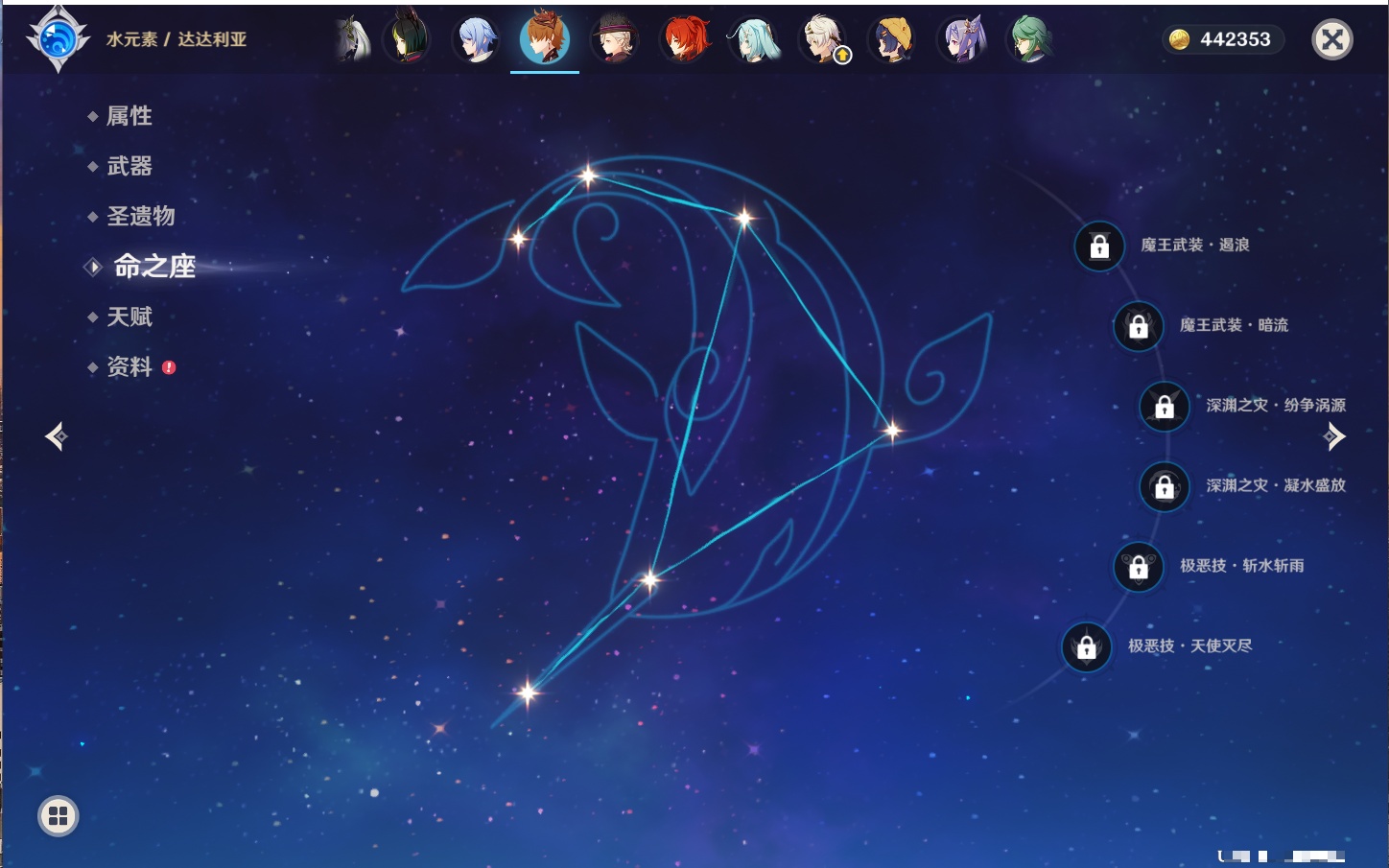
Task: Select the dark-haired avatar with green streak
Action: (x=407, y=39)
